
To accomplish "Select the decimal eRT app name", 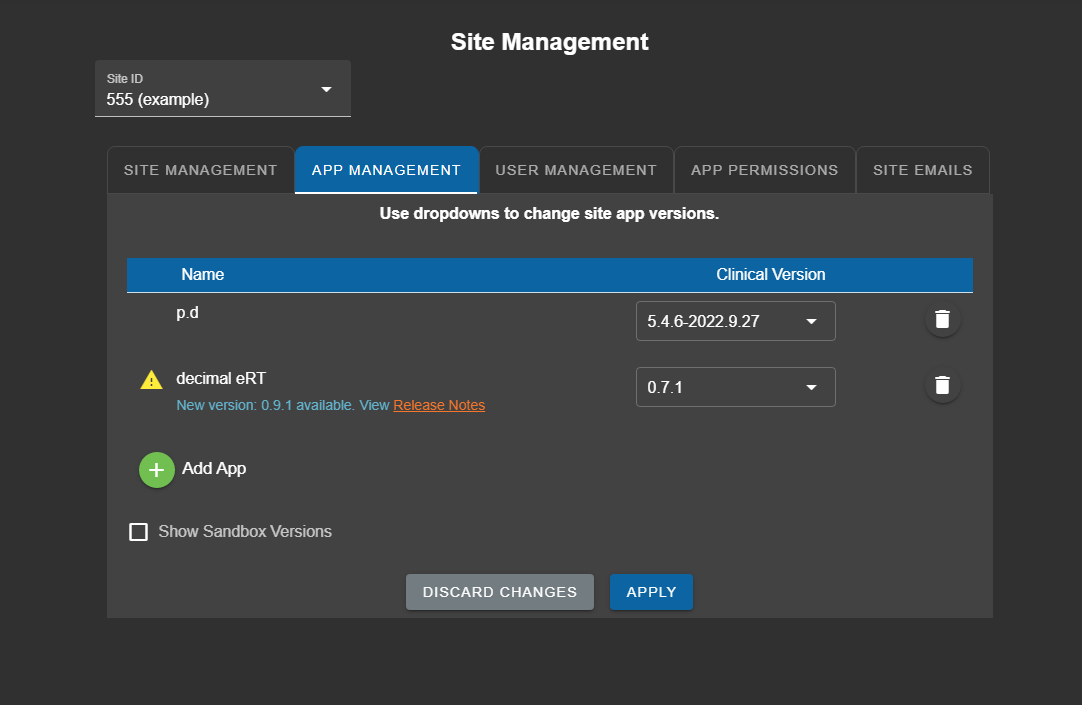I will pos(221,379).
